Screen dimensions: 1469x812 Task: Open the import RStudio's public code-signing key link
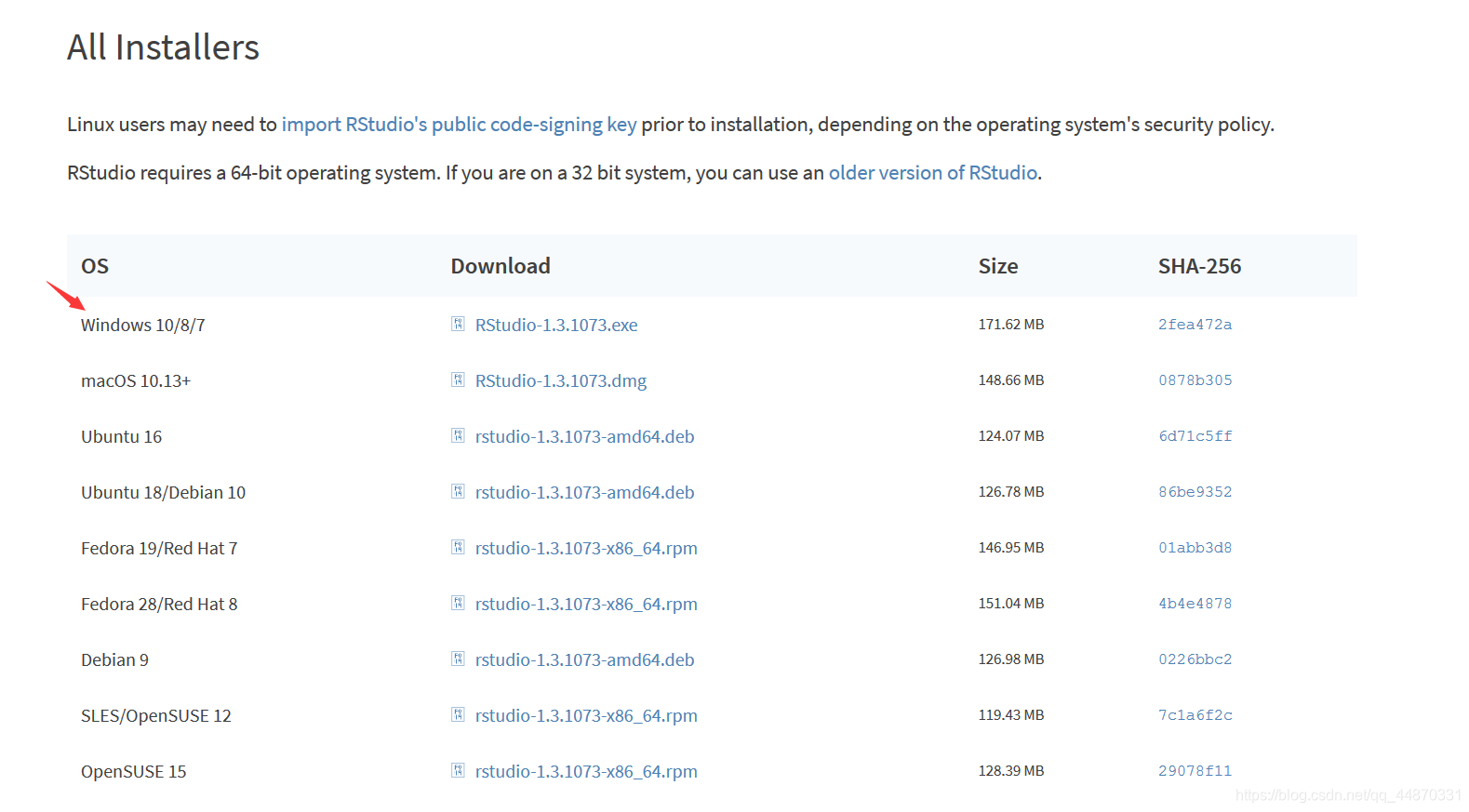pos(459,125)
